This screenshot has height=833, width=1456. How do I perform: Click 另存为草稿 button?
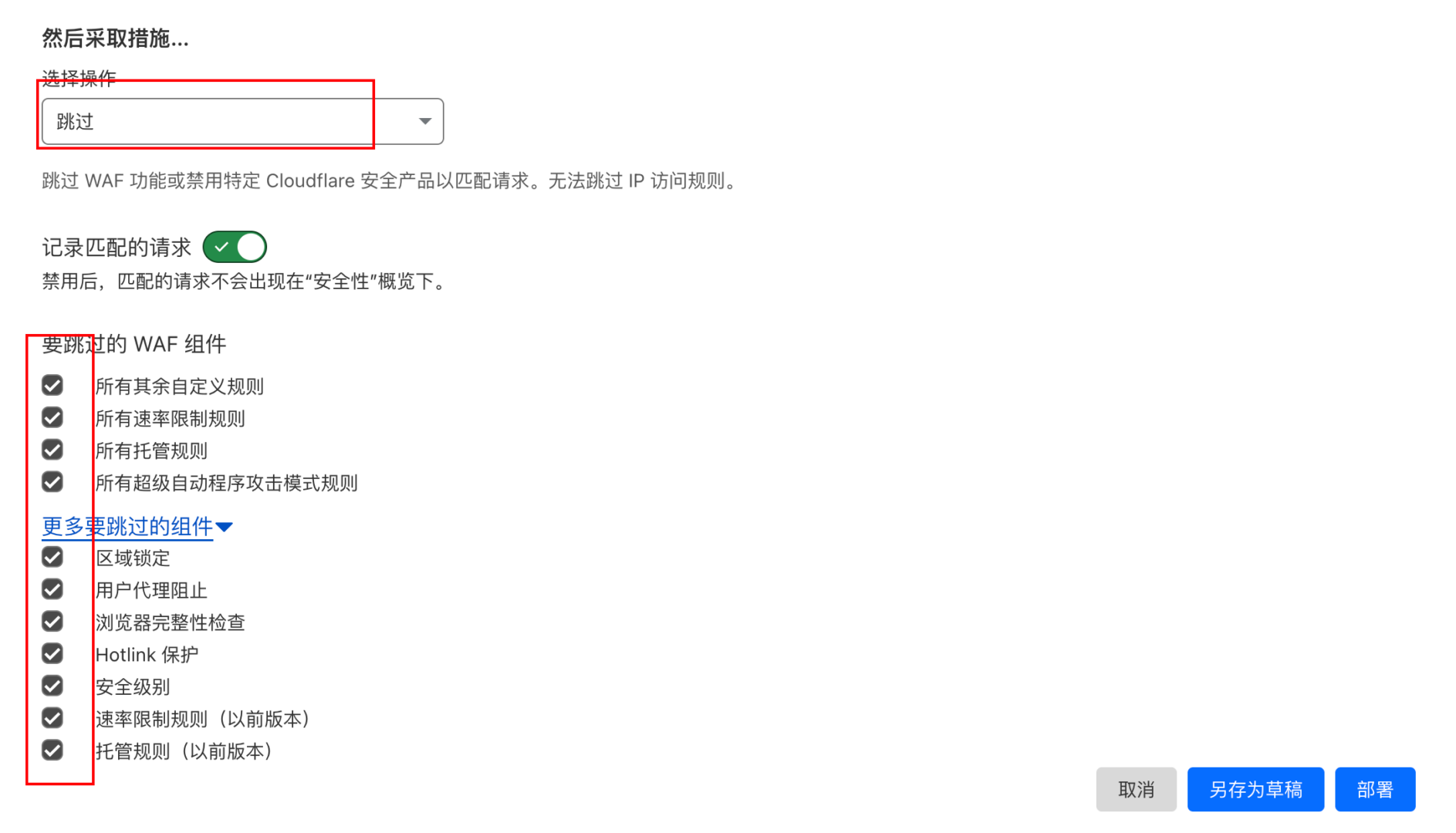coord(1255,789)
